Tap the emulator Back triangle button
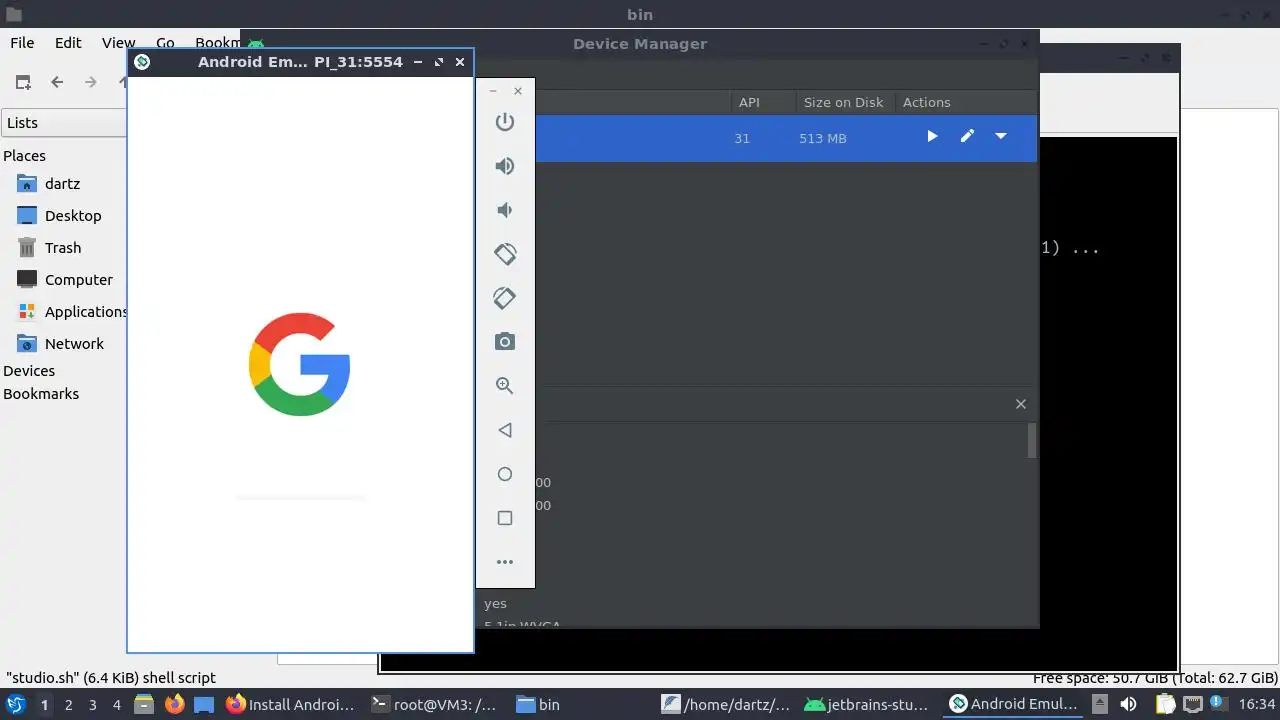This screenshot has height=720, width=1280. pos(505,430)
